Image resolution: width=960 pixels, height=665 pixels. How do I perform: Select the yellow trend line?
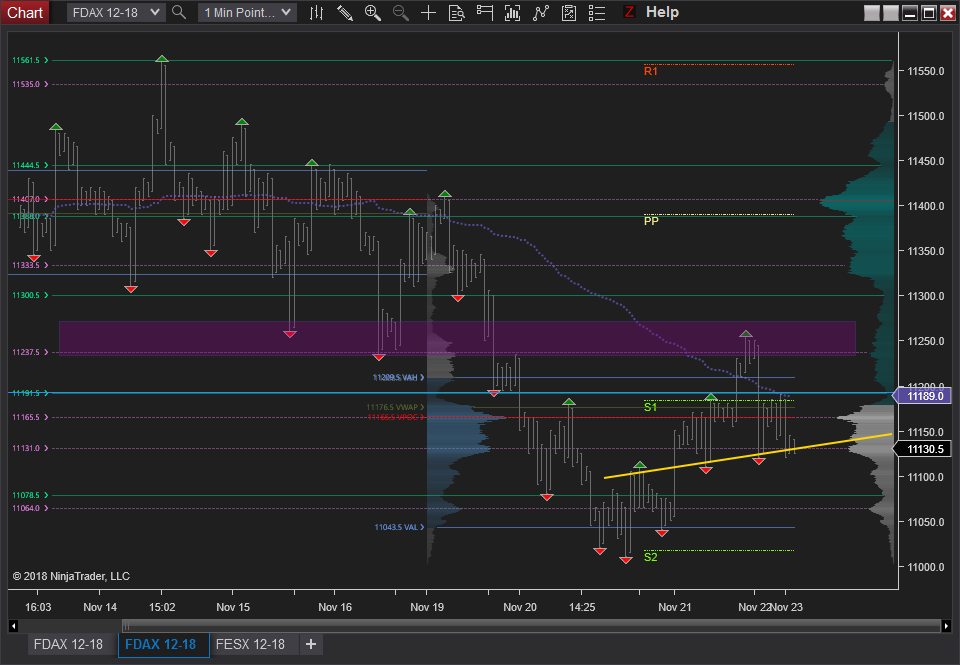pos(747,456)
